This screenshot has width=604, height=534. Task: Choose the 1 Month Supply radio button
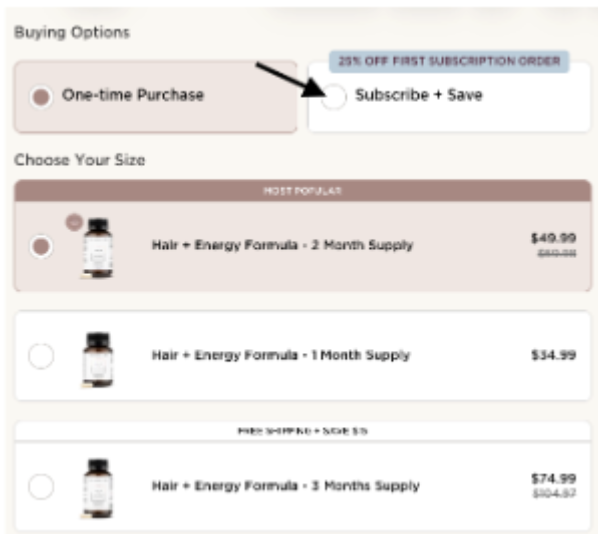(x=41, y=356)
